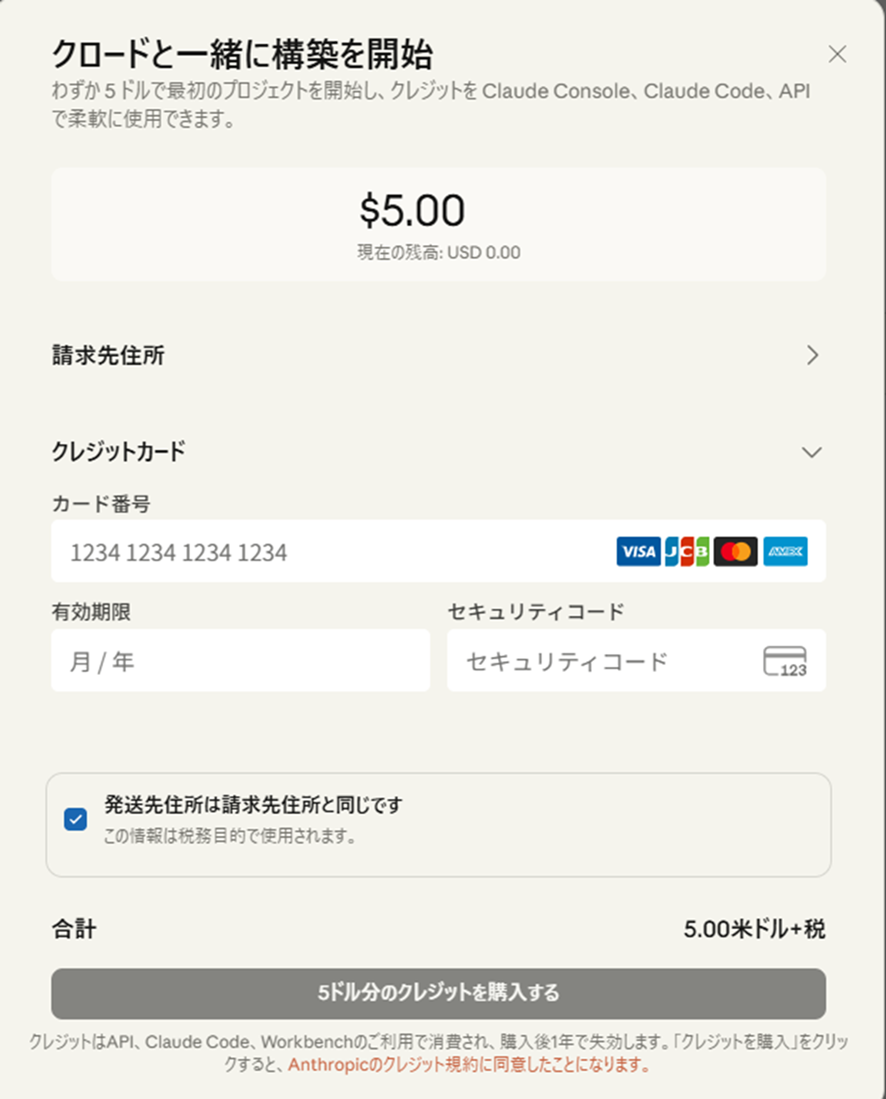Click the Mastercard logo icon
The image size is (886, 1099).
[x=737, y=551]
